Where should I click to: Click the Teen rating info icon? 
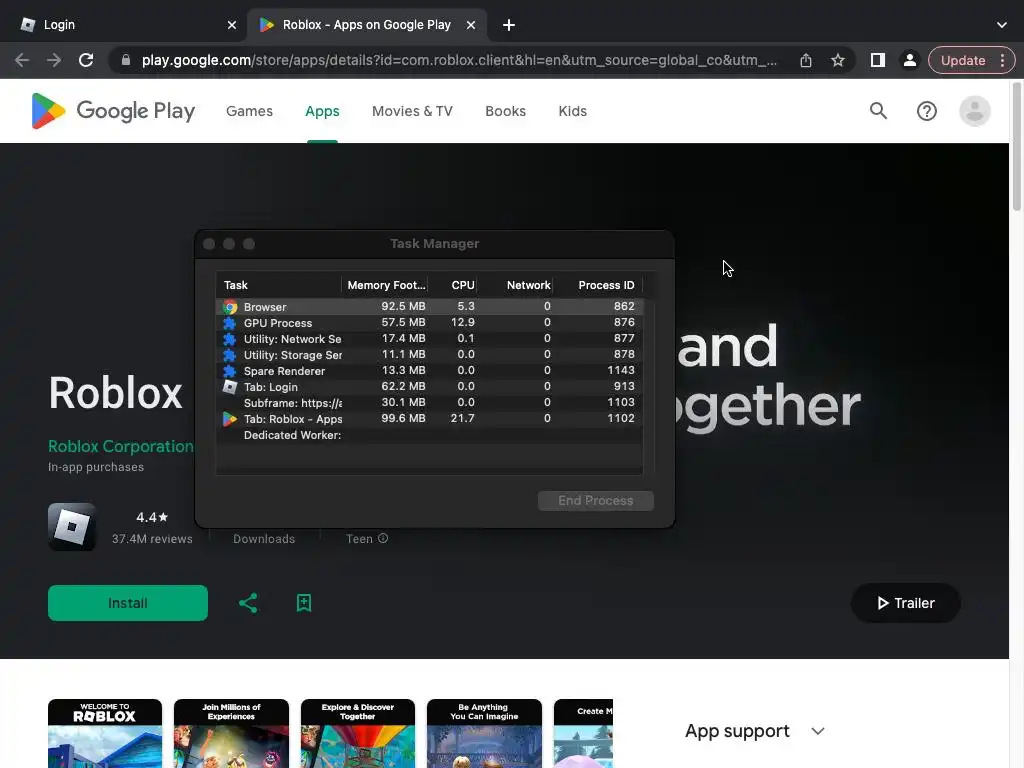tap(383, 538)
